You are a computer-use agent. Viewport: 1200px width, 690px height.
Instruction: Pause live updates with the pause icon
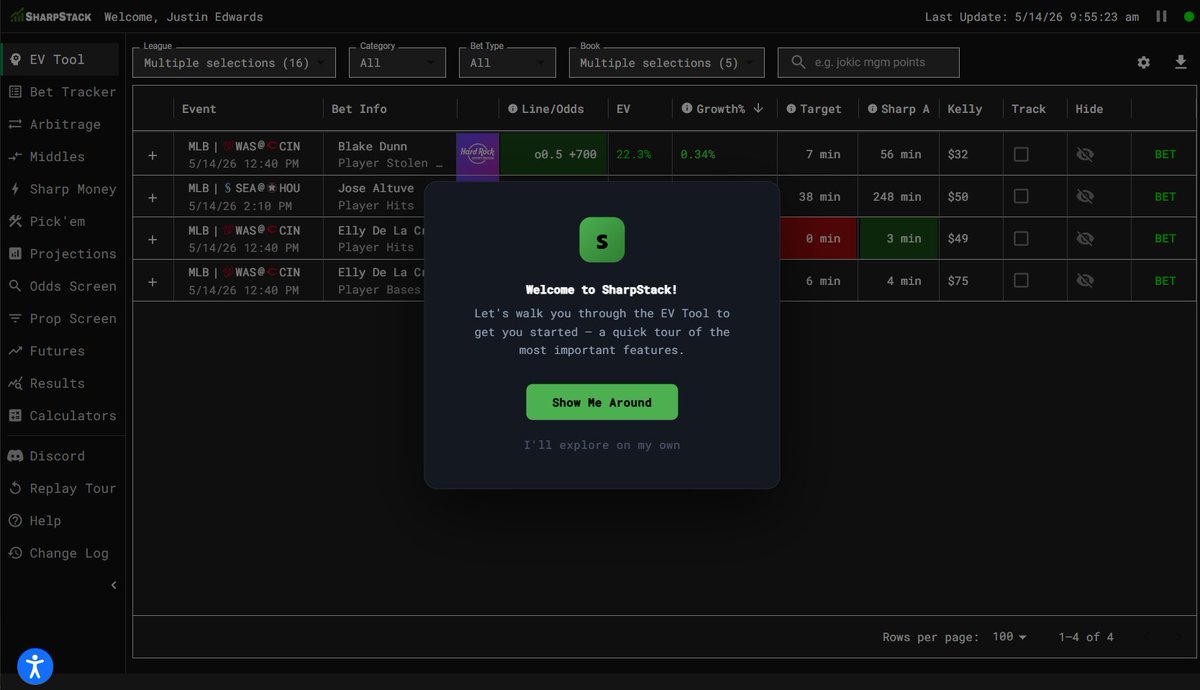[x=1161, y=17]
